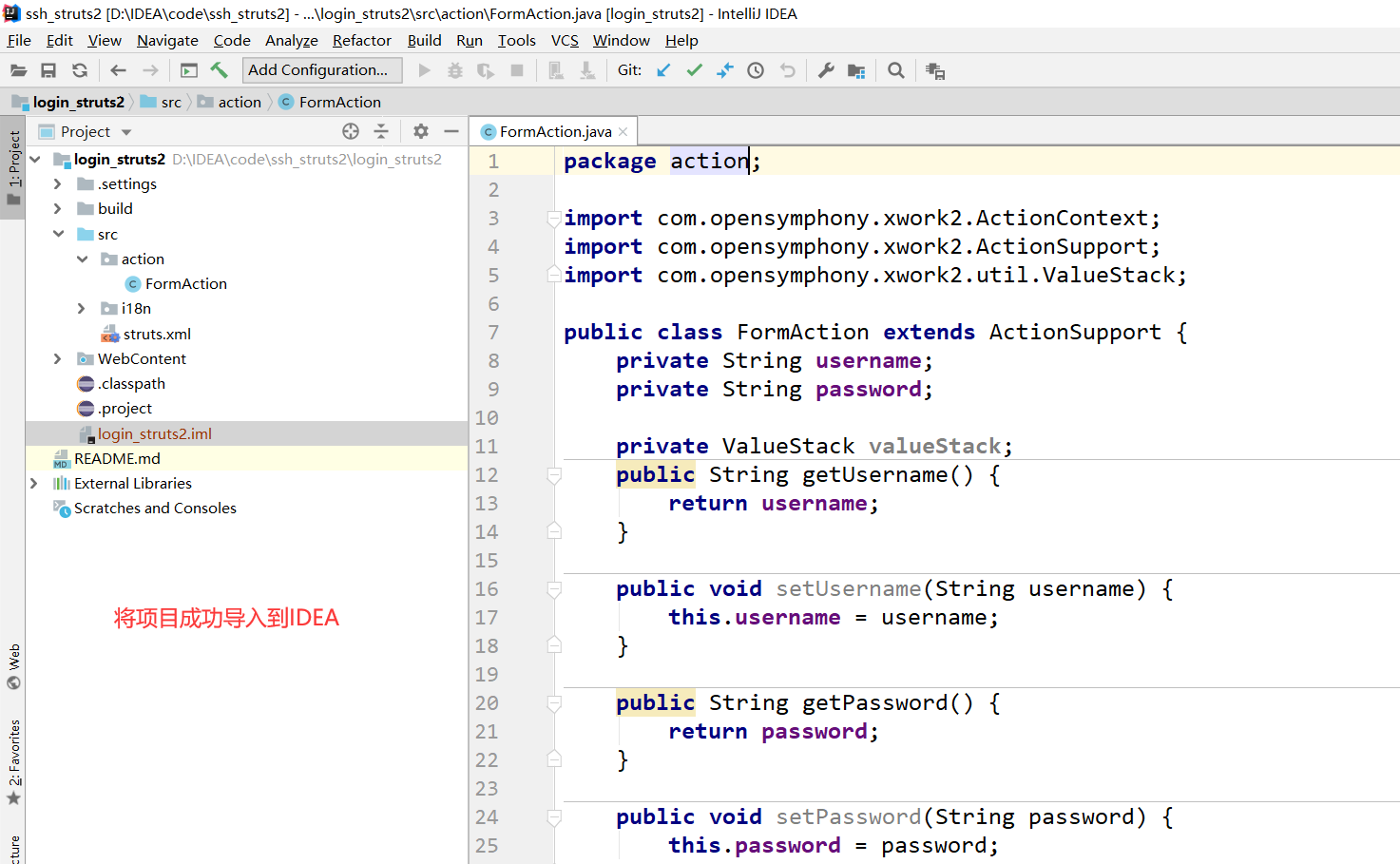Open Project panel gear settings
The height and width of the screenshot is (864, 1400).
click(x=421, y=131)
